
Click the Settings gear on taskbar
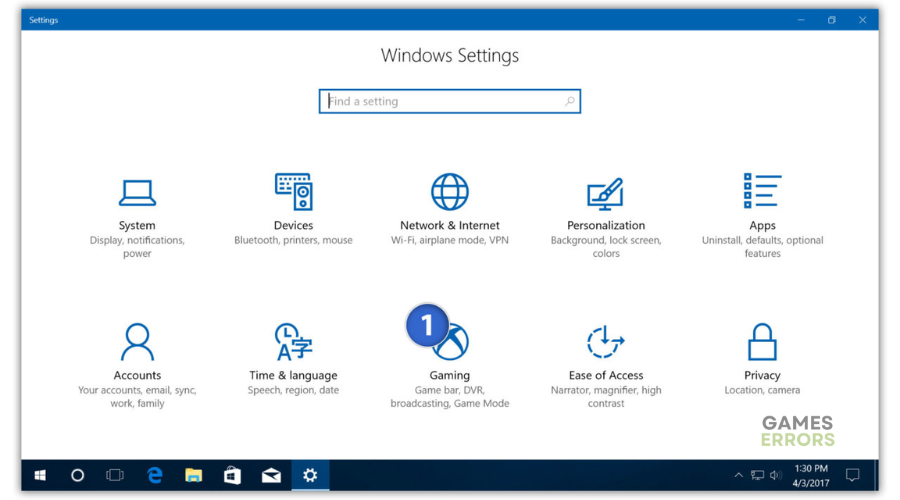[x=311, y=475]
